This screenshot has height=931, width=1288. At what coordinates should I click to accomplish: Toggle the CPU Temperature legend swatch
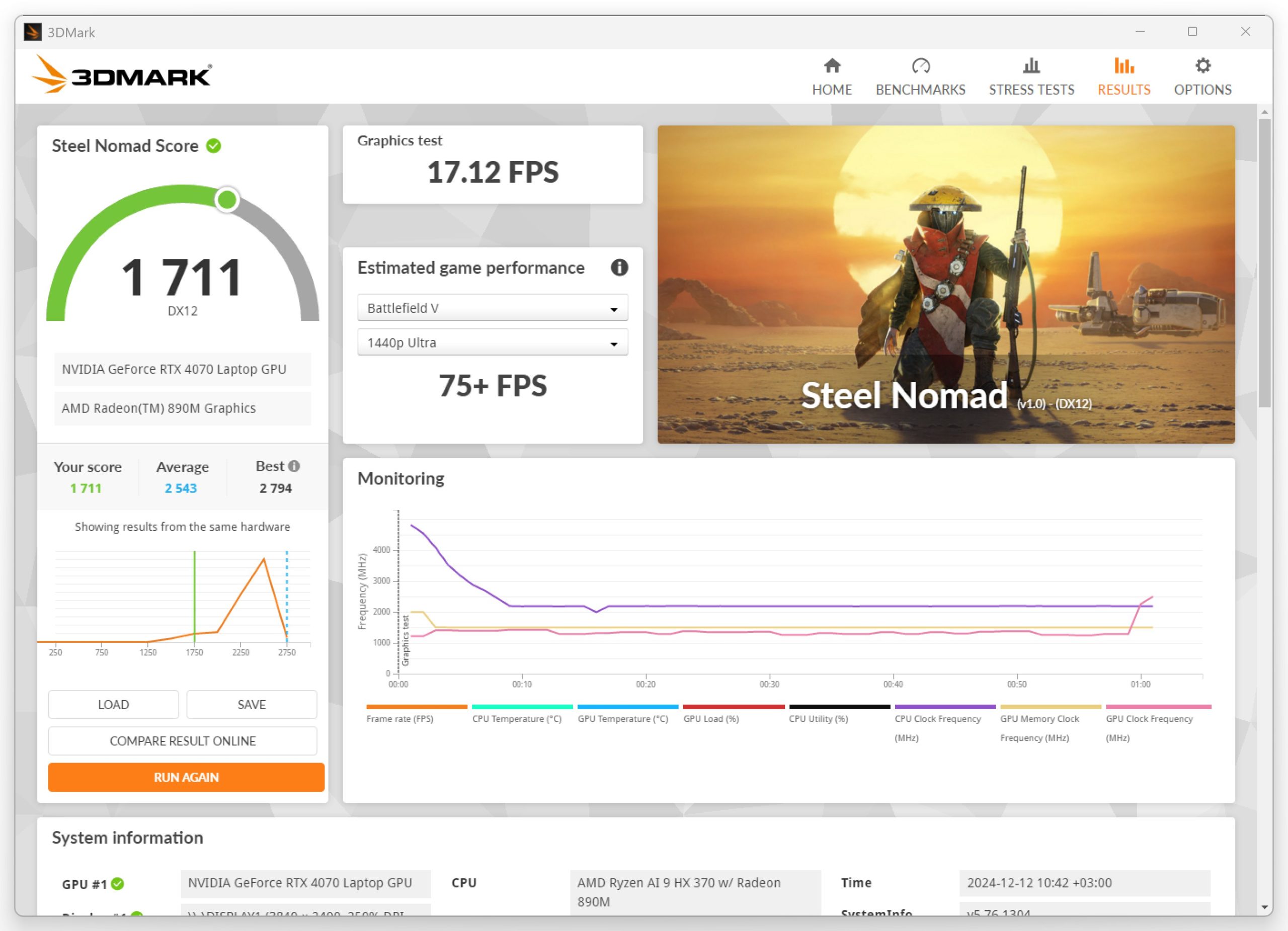(522, 707)
